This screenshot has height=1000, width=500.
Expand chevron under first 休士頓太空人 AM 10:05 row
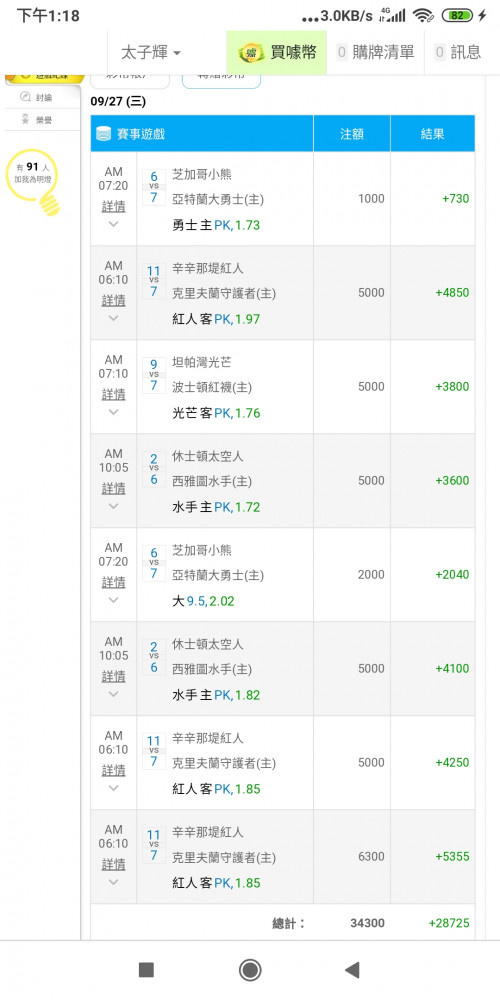click(x=114, y=506)
